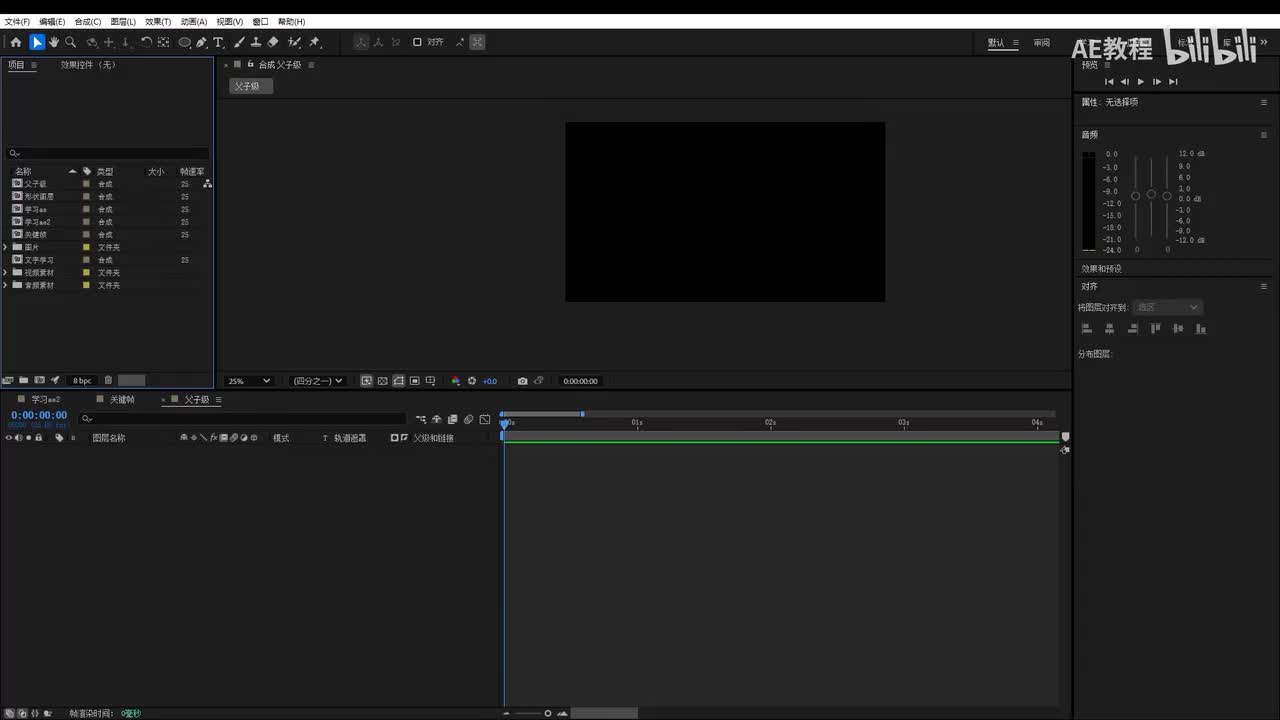Image resolution: width=1280 pixels, height=720 pixels.
Task: Open the 文件(F) menu
Action: (x=17, y=21)
